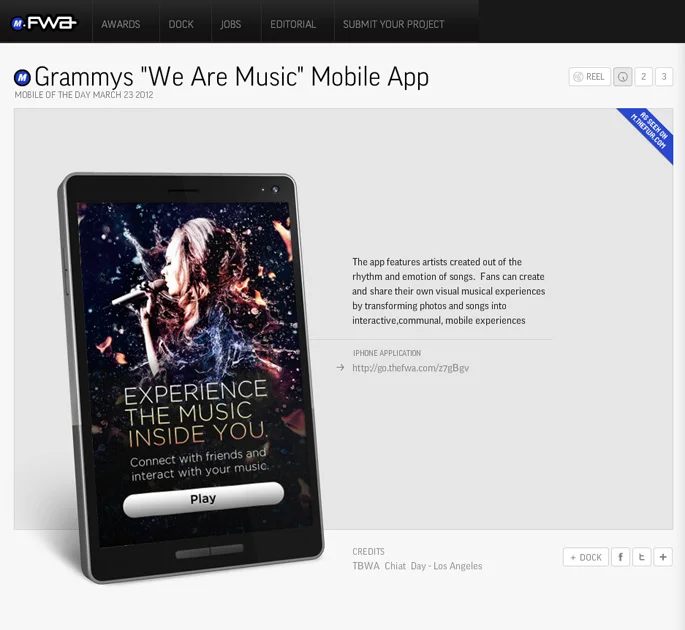Image resolution: width=685 pixels, height=630 pixels.
Task: Share project on Twitter
Action: click(641, 557)
